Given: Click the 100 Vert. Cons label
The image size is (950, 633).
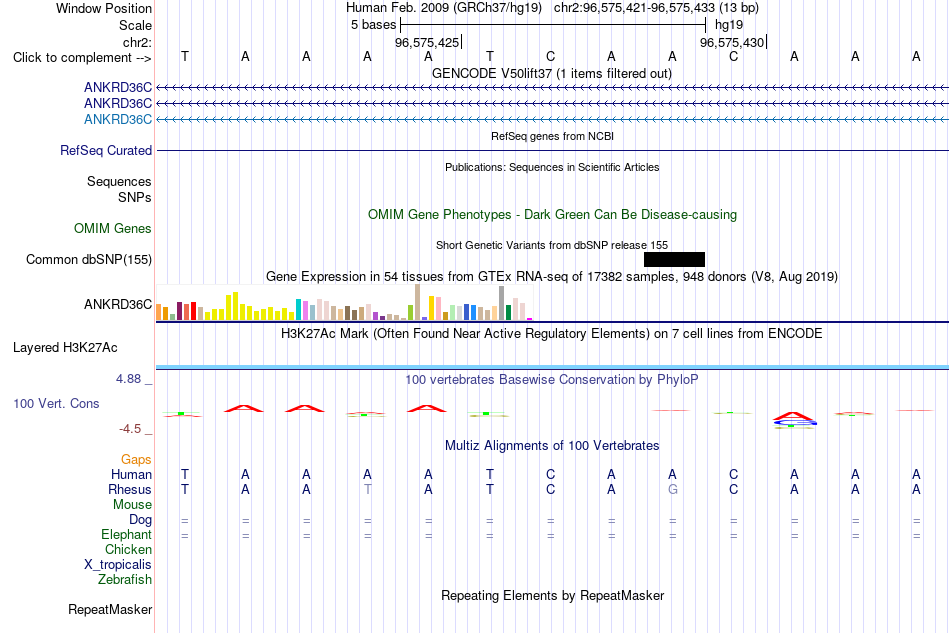Looking at the screenshot, I should pos(56,403).
